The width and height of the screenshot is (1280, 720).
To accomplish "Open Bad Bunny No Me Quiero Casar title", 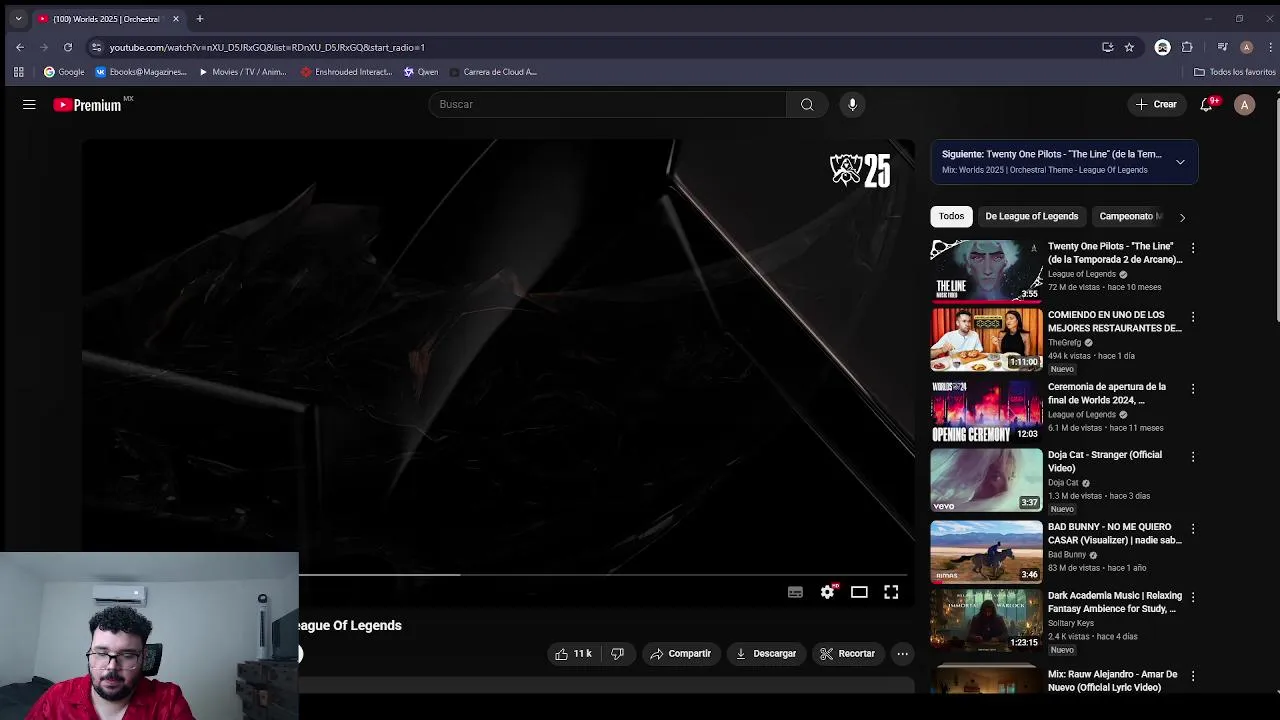I will pyautogui.click(x=1114, y=533).
